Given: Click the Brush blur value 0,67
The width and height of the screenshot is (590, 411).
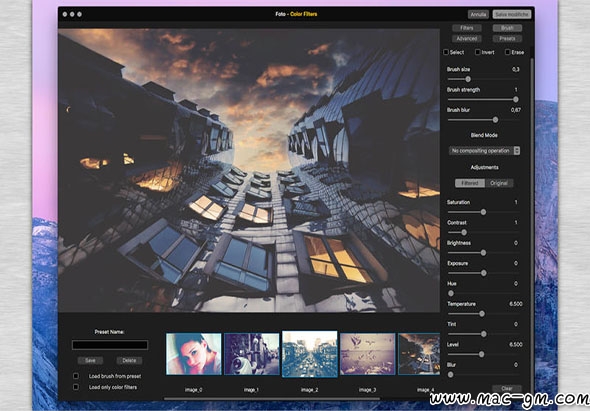Looking at the screenshot, I should click(515, 110).
